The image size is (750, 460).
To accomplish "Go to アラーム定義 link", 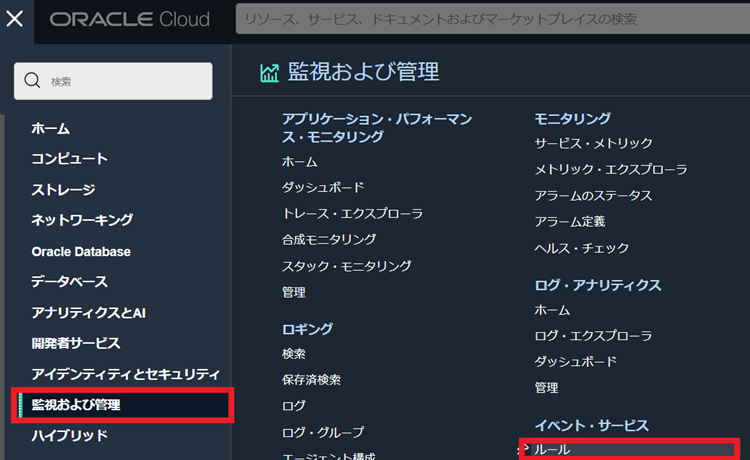I will click(x=569, y=222).
